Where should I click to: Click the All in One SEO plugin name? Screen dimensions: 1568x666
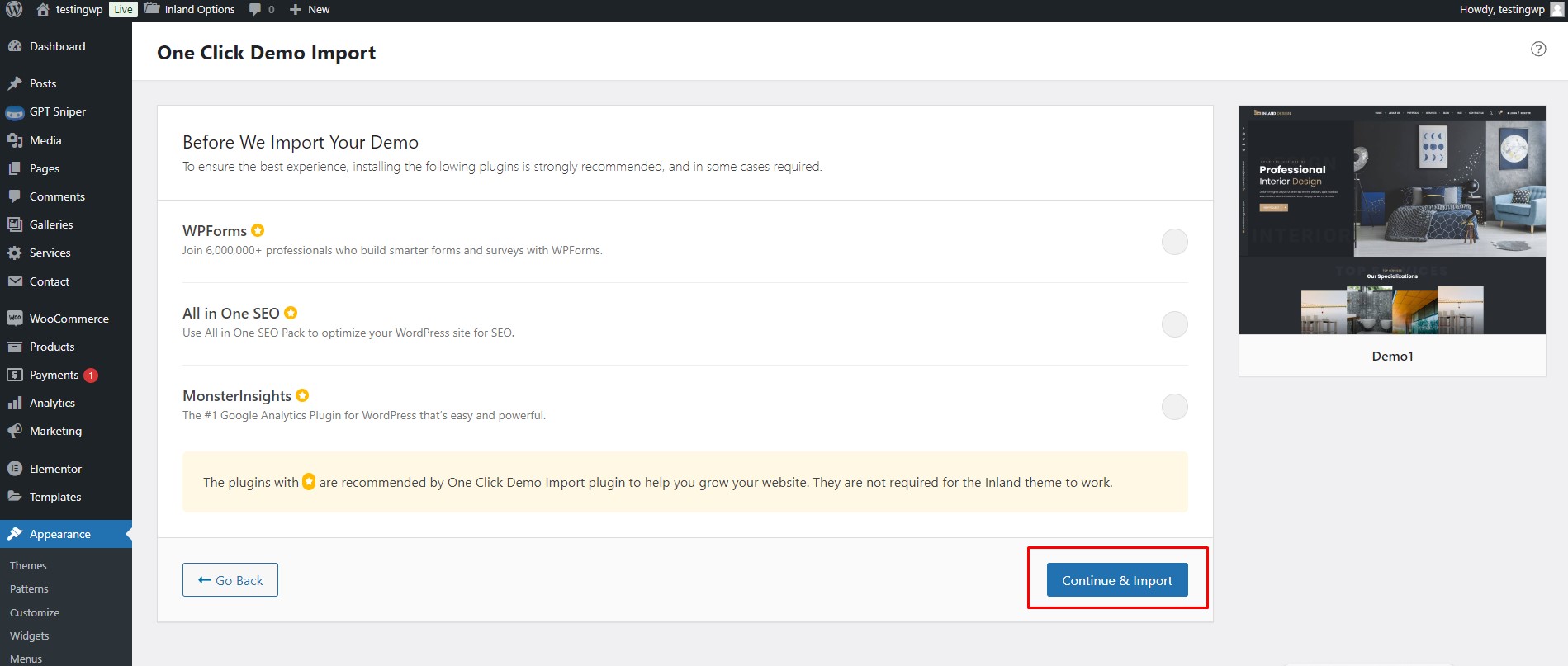(x=231, y=314)
